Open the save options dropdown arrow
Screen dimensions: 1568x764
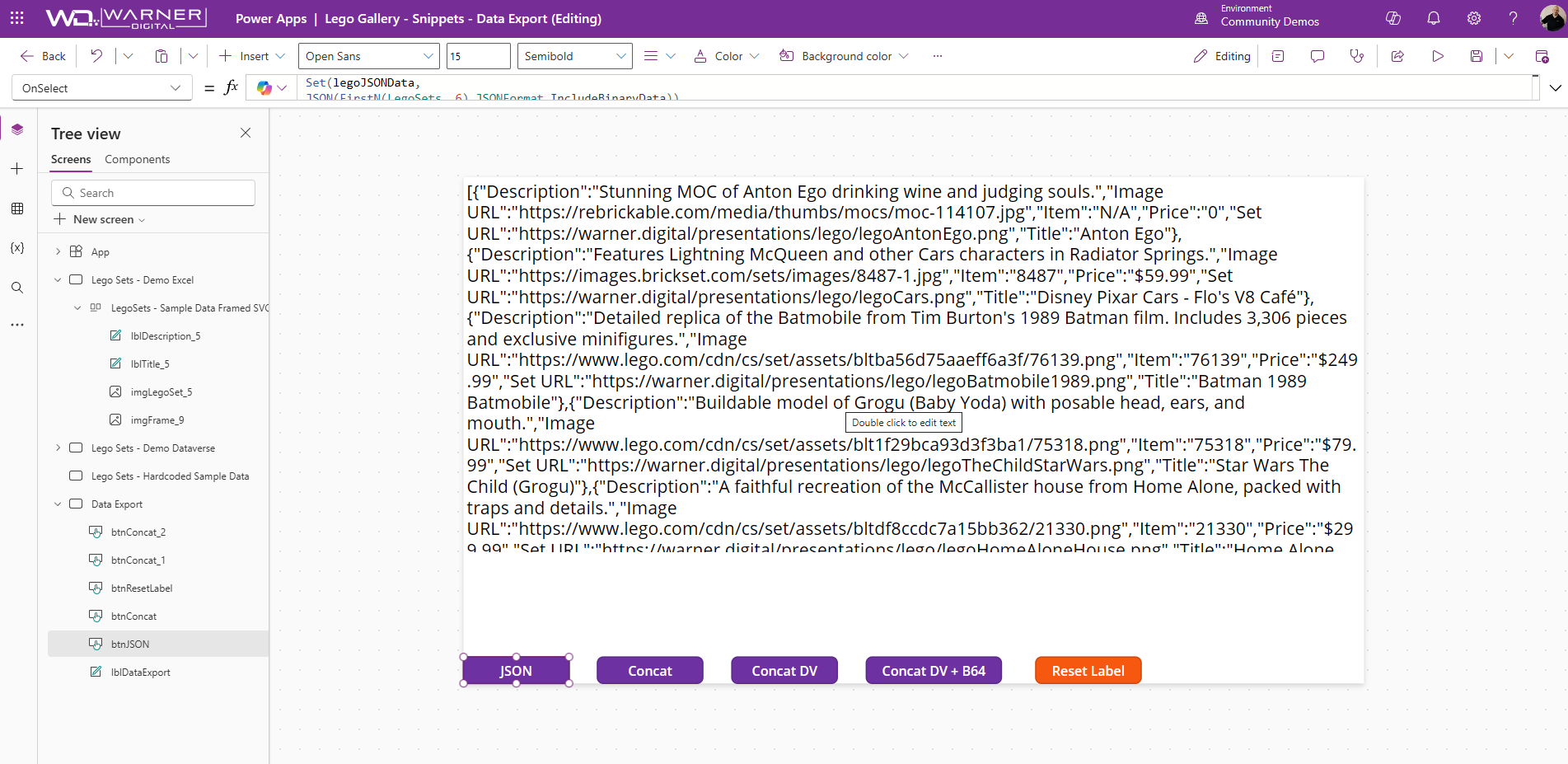pos(1509,56)
